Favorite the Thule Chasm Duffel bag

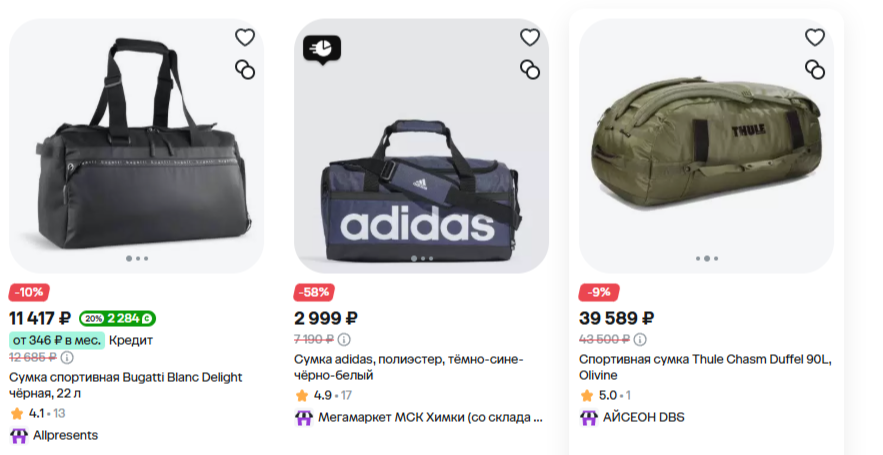[815, 38]
